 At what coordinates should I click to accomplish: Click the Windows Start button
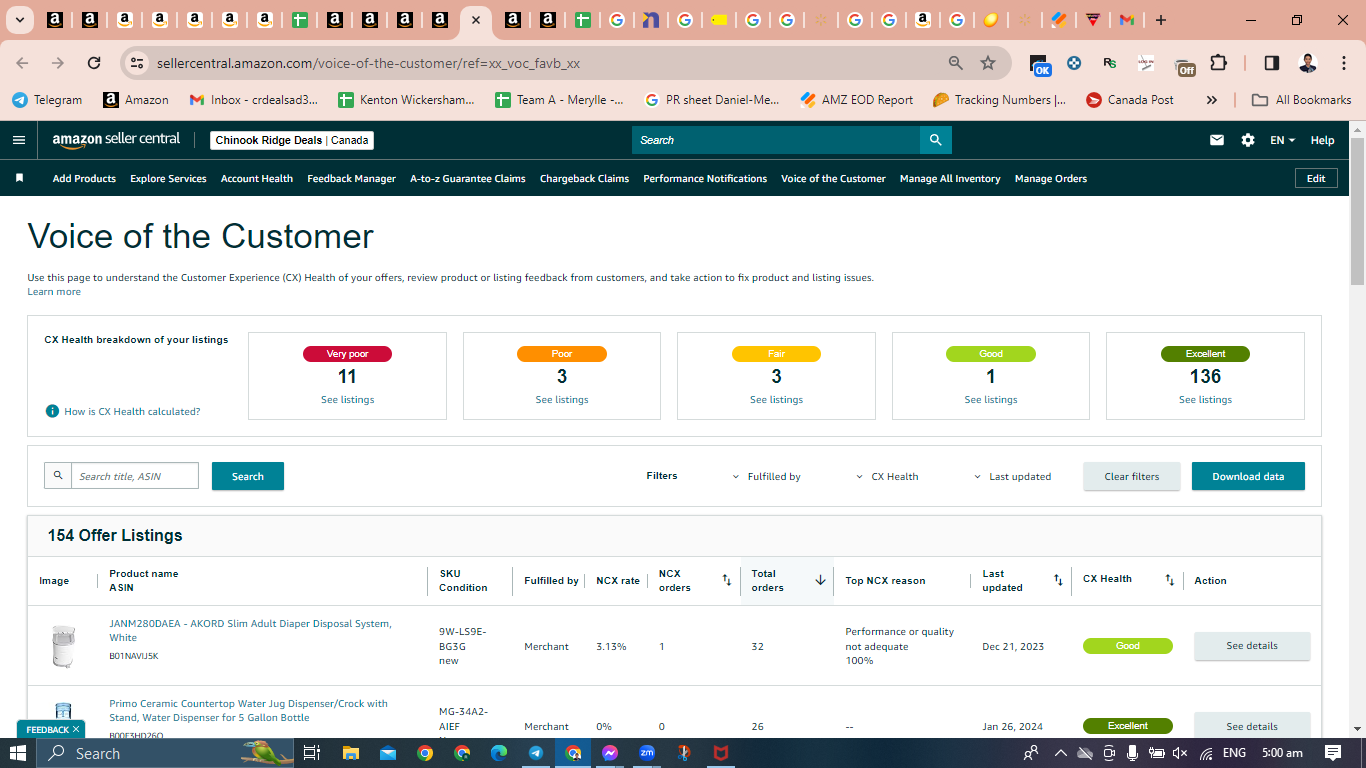pyautogui.click(x=18, y=753)
